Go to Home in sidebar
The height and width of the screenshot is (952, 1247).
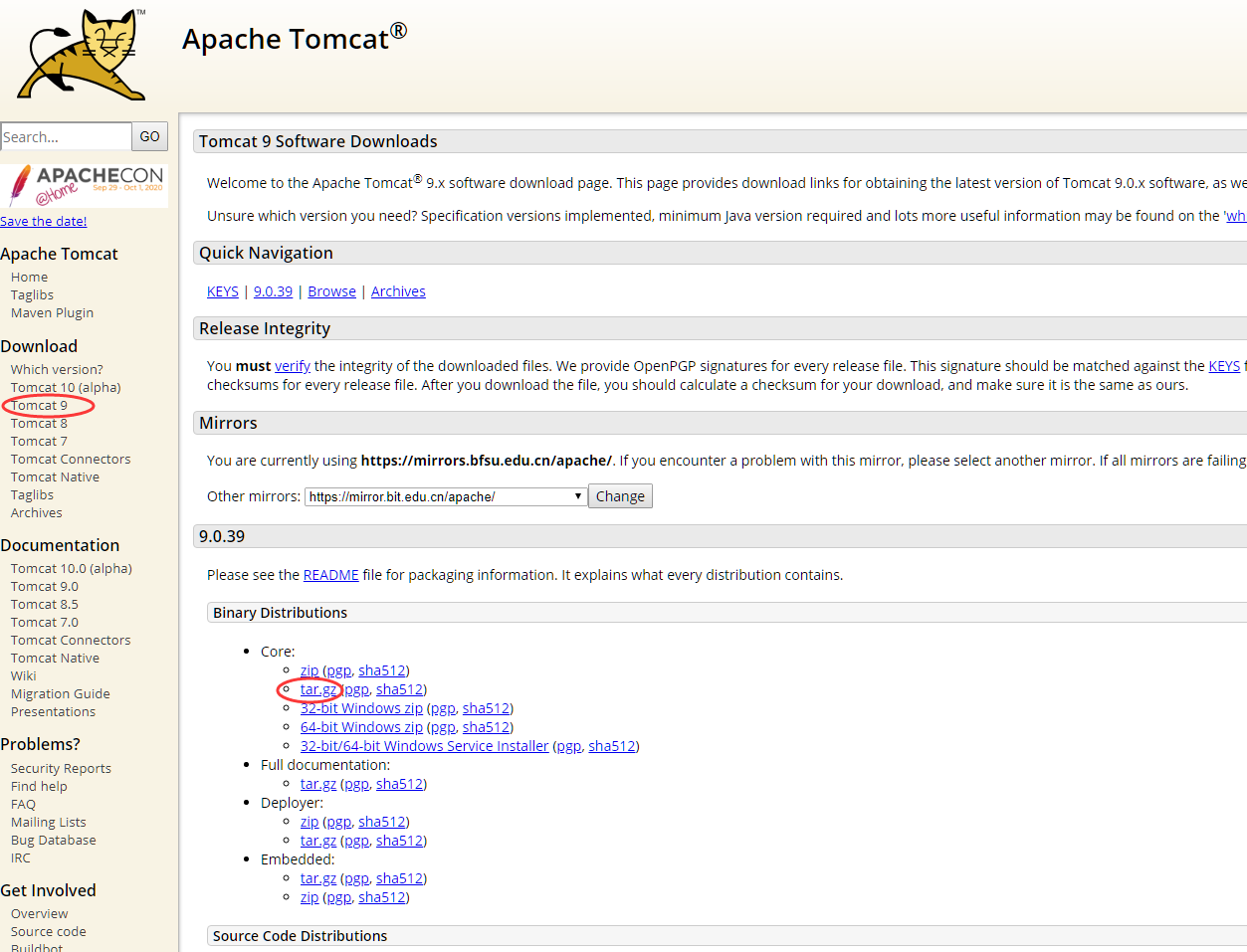point(29,277)
